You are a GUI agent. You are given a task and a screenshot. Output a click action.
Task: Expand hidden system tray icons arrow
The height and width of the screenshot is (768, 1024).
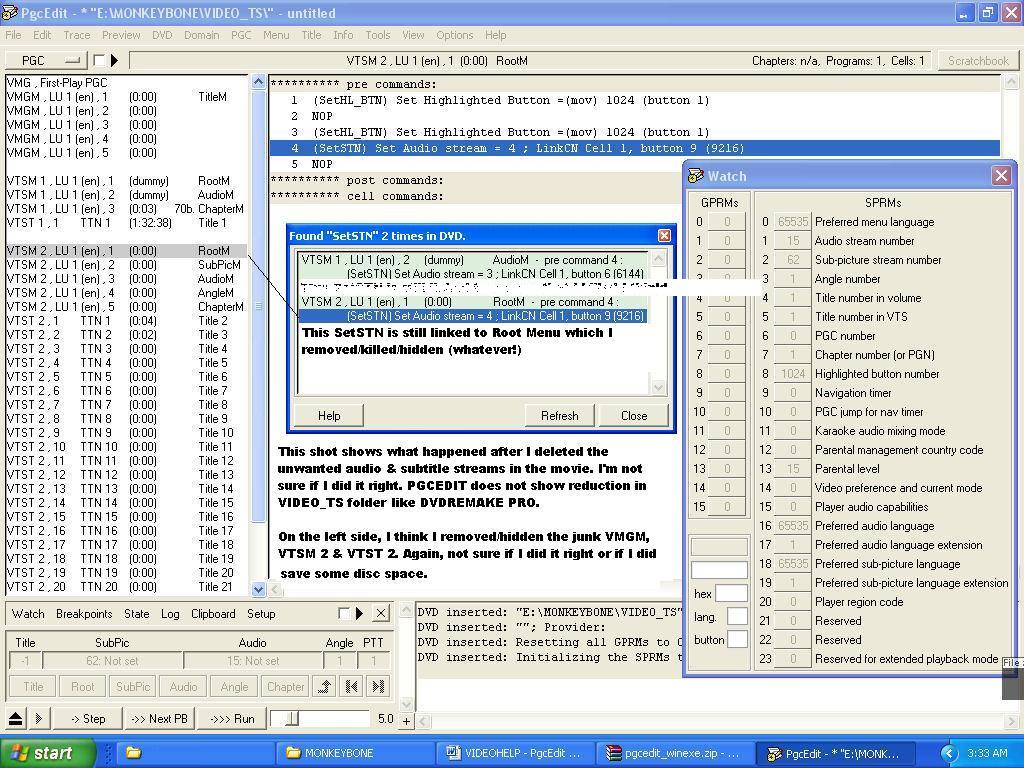click(x=949, y=753)
